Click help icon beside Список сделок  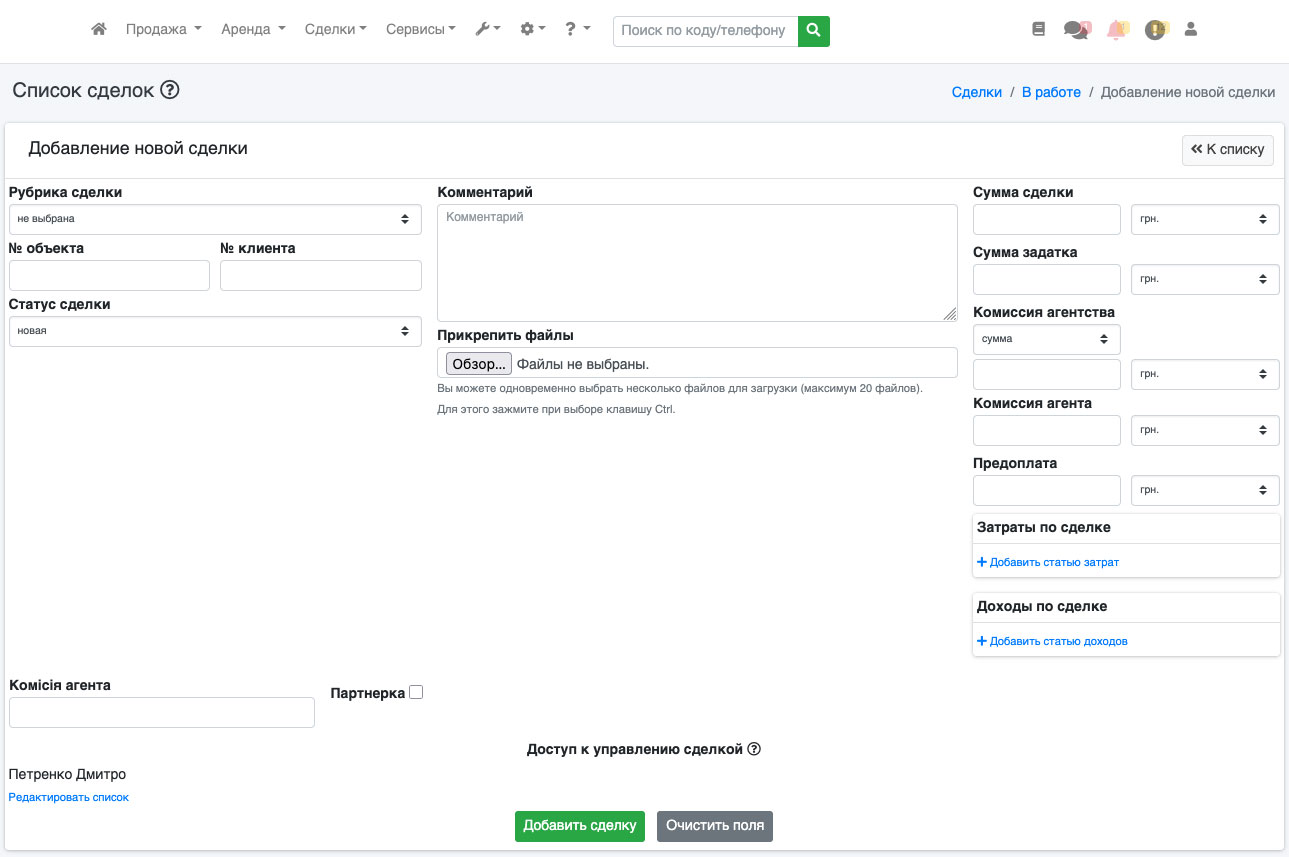click(x=170, y=90)
